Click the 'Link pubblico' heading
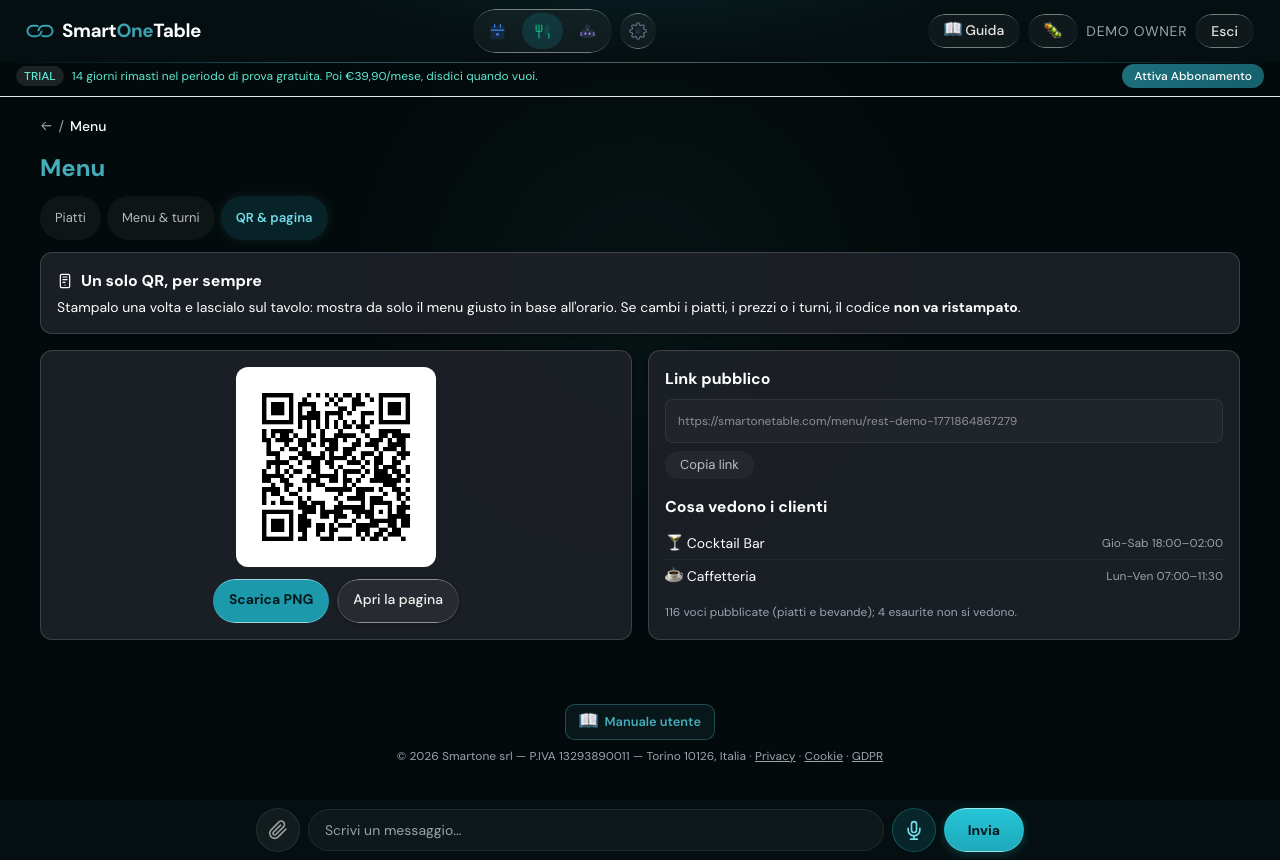 717,379
